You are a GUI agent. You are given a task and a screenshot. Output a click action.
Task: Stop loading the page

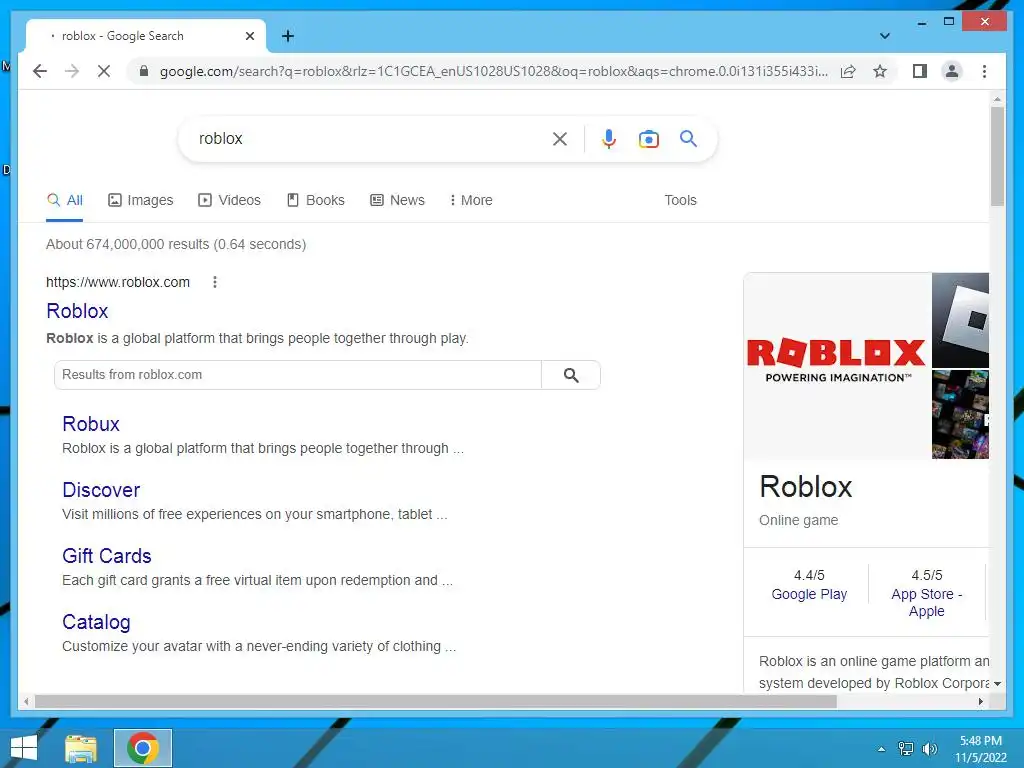click(104, 71)
